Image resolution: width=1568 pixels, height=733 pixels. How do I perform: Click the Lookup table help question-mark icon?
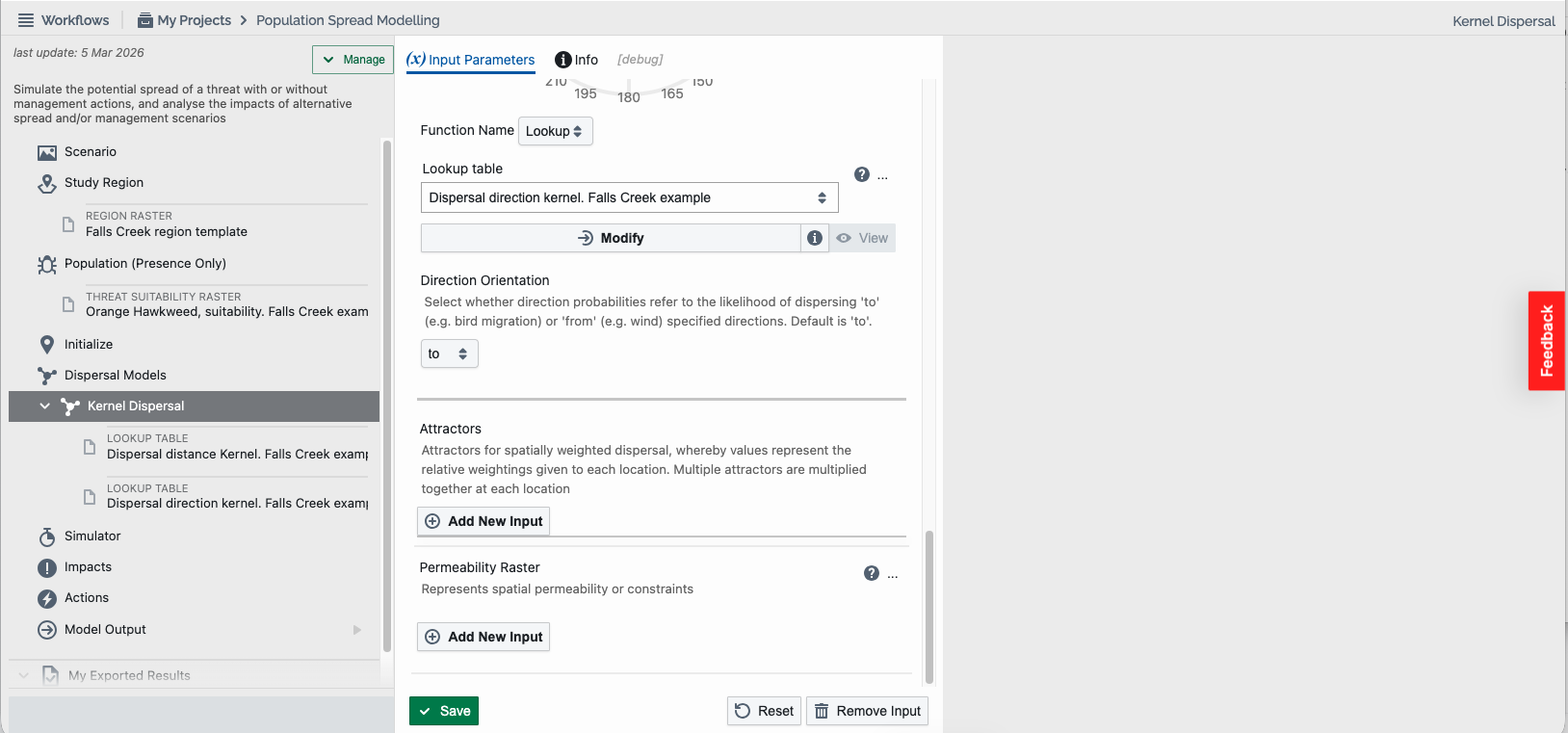862,174
